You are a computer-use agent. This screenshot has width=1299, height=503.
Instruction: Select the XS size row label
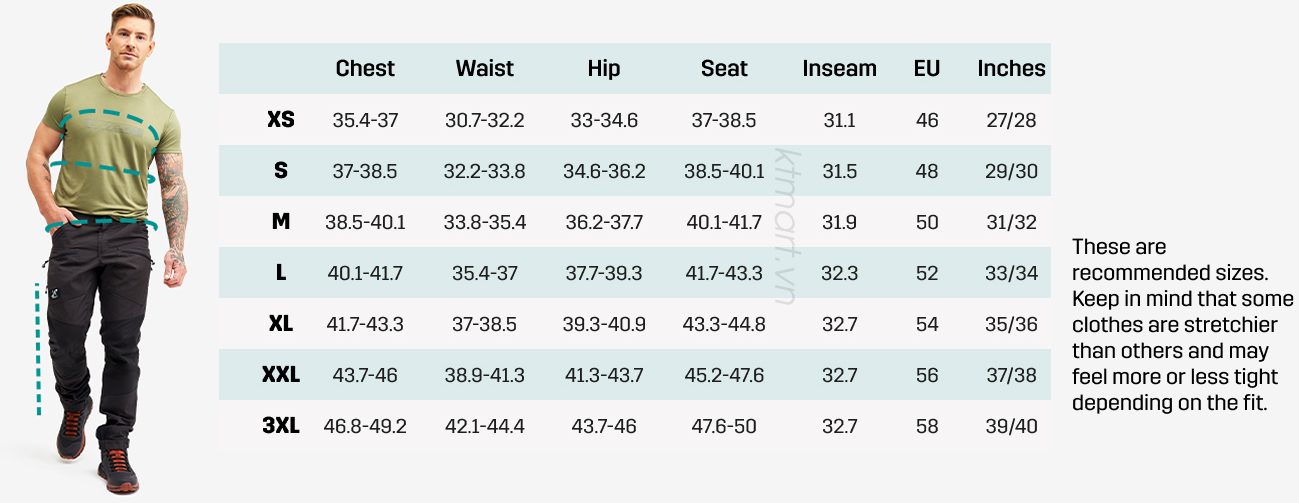tap(281, 120)
